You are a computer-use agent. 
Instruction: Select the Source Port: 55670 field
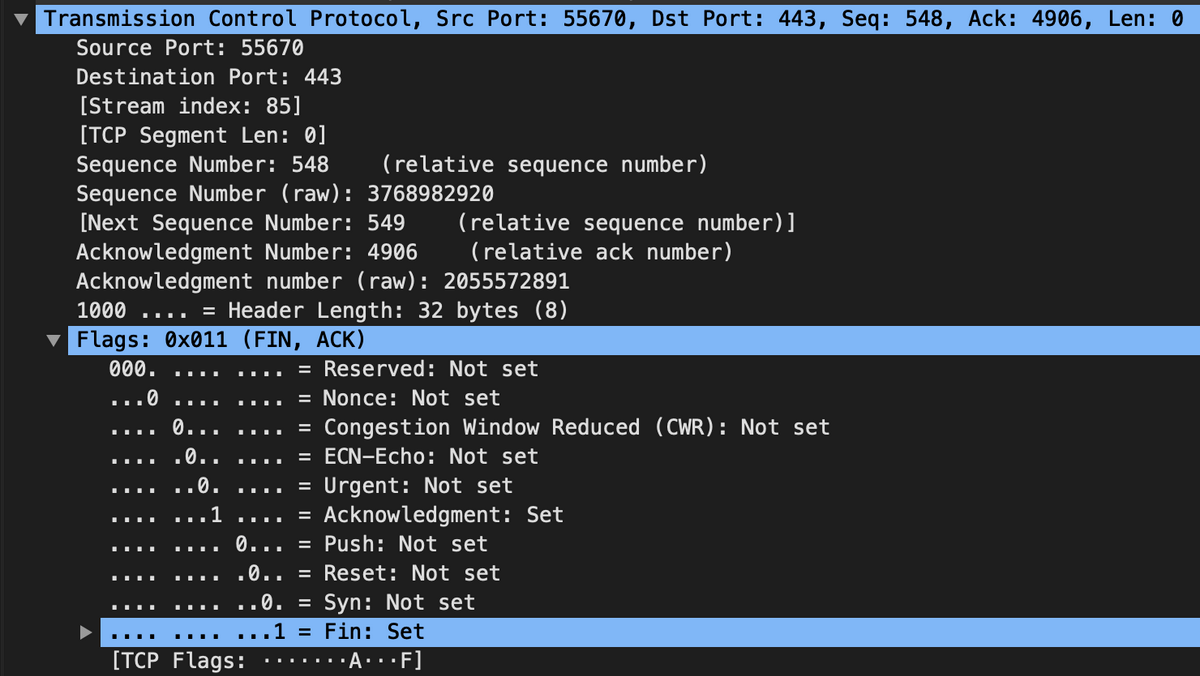tap(190, 48)
